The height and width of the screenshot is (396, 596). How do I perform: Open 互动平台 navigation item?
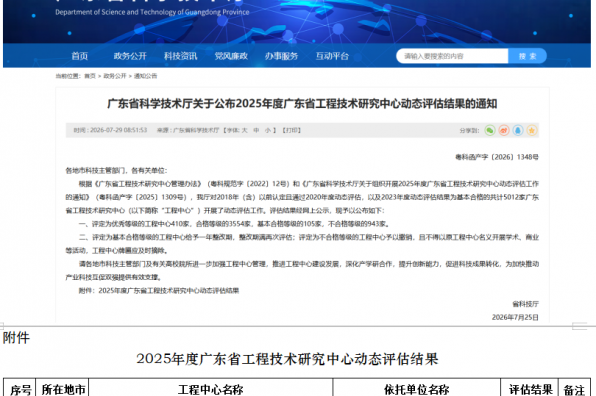coord(332,56)
